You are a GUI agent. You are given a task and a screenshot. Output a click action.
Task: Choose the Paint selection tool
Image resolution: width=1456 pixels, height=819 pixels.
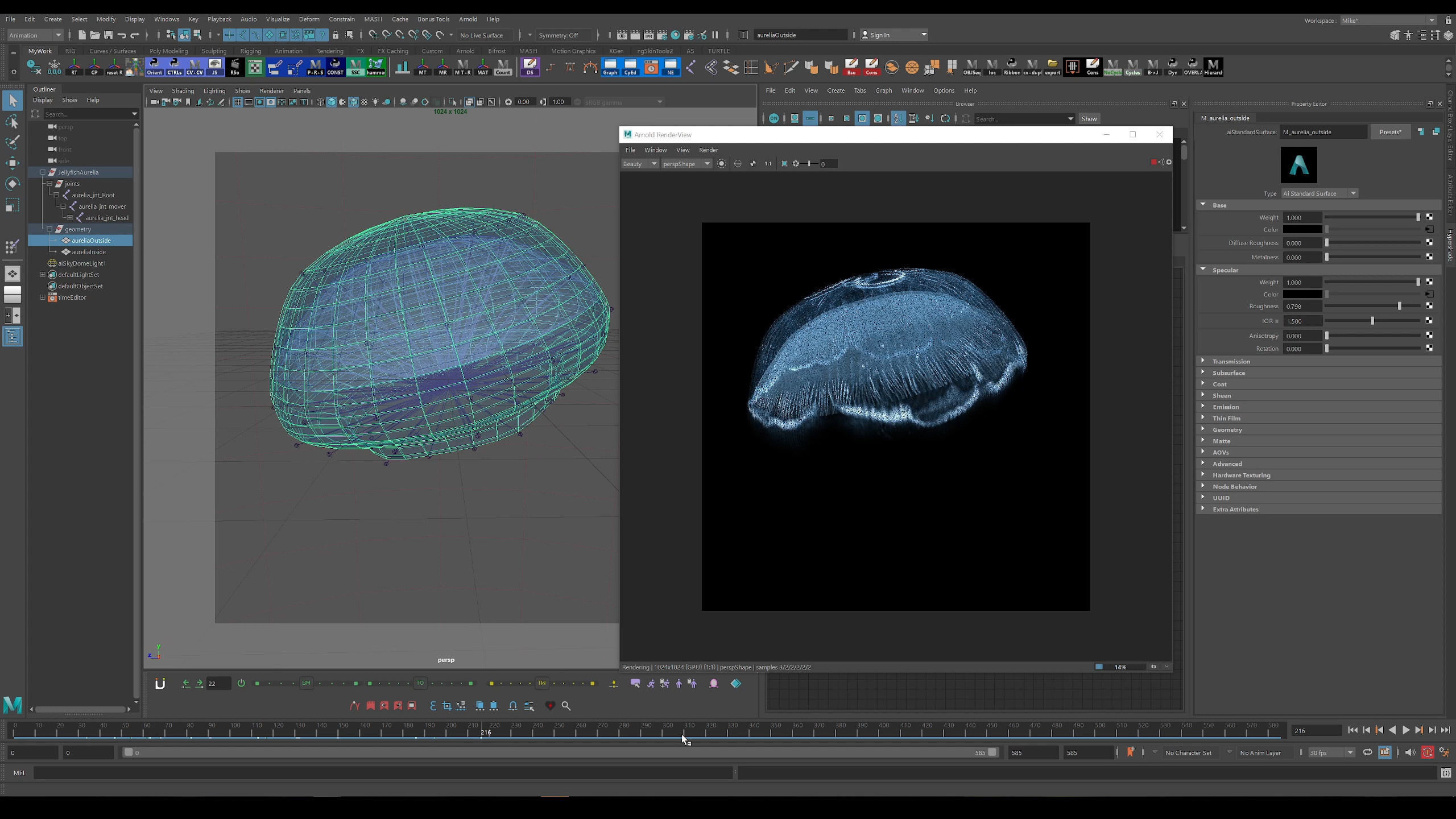[x=13, y=142]
